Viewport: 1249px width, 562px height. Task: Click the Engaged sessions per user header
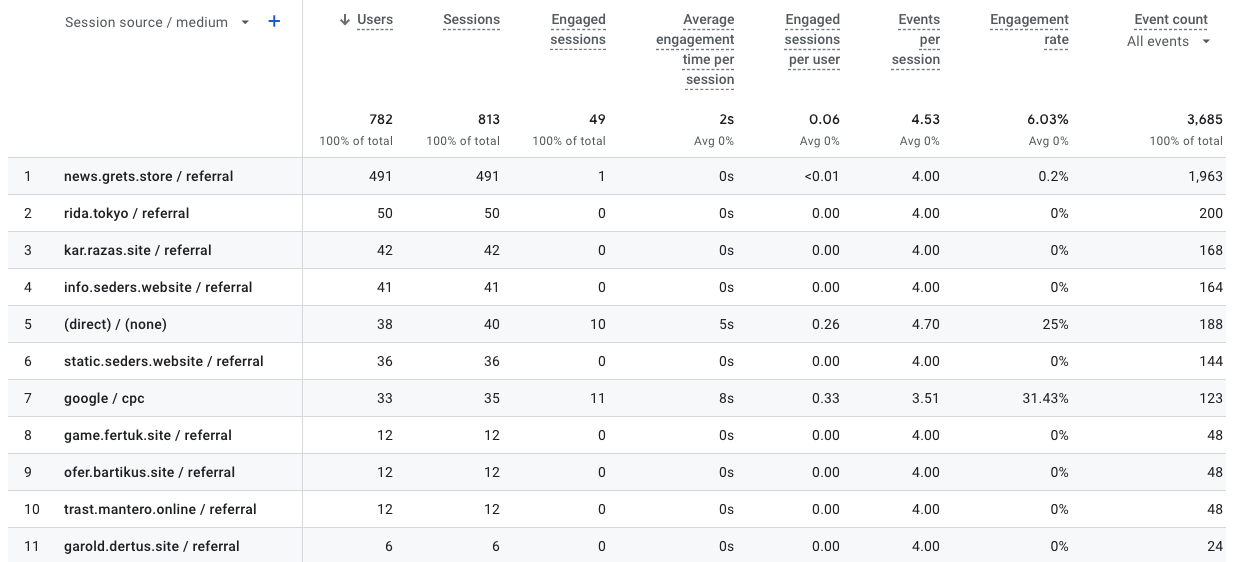point(812,39)
